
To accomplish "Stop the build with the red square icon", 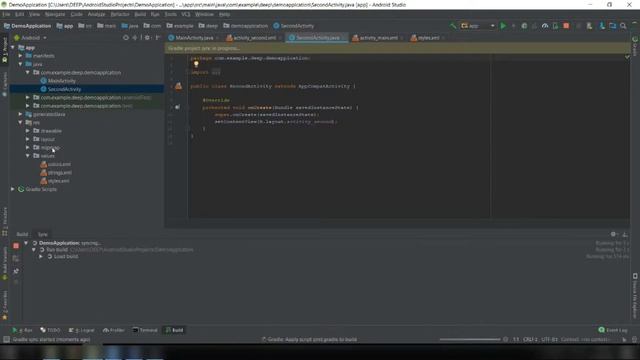I will (x=16, y=246).
